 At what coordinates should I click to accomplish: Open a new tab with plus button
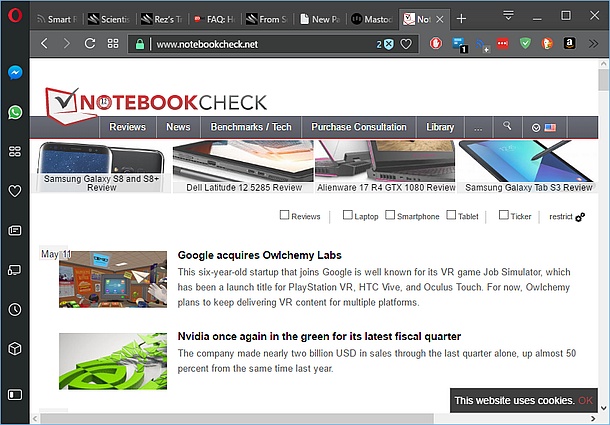click(461, 19)
